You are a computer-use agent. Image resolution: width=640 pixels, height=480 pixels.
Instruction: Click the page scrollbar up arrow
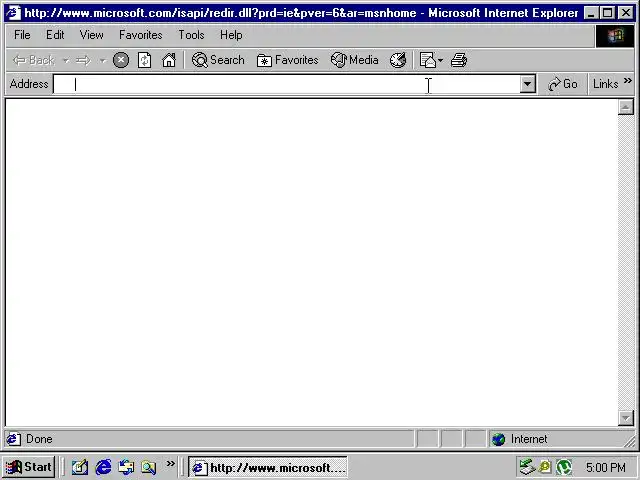[626, 107]
